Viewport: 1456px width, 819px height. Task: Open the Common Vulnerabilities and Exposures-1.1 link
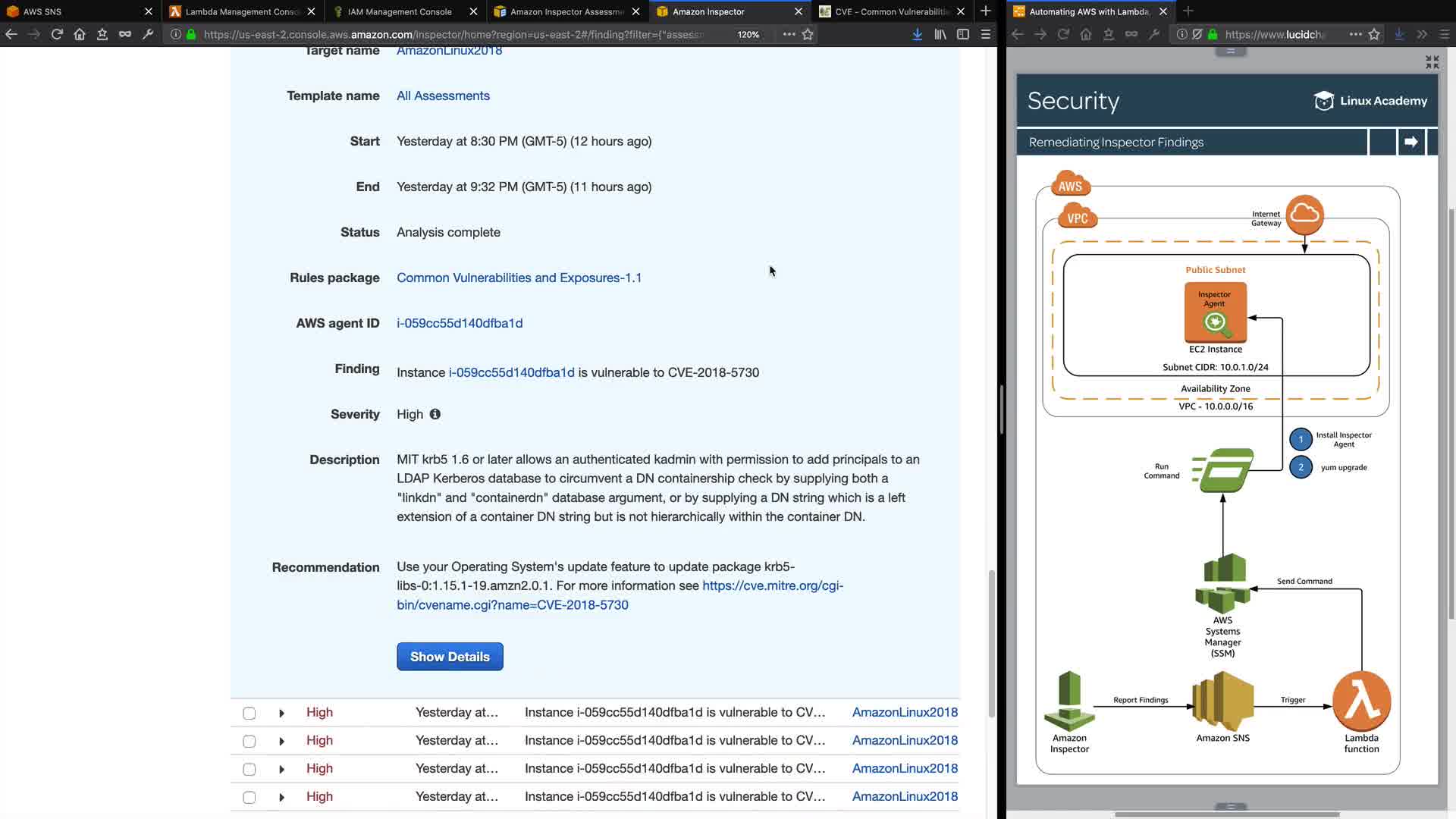coord(519,278)
